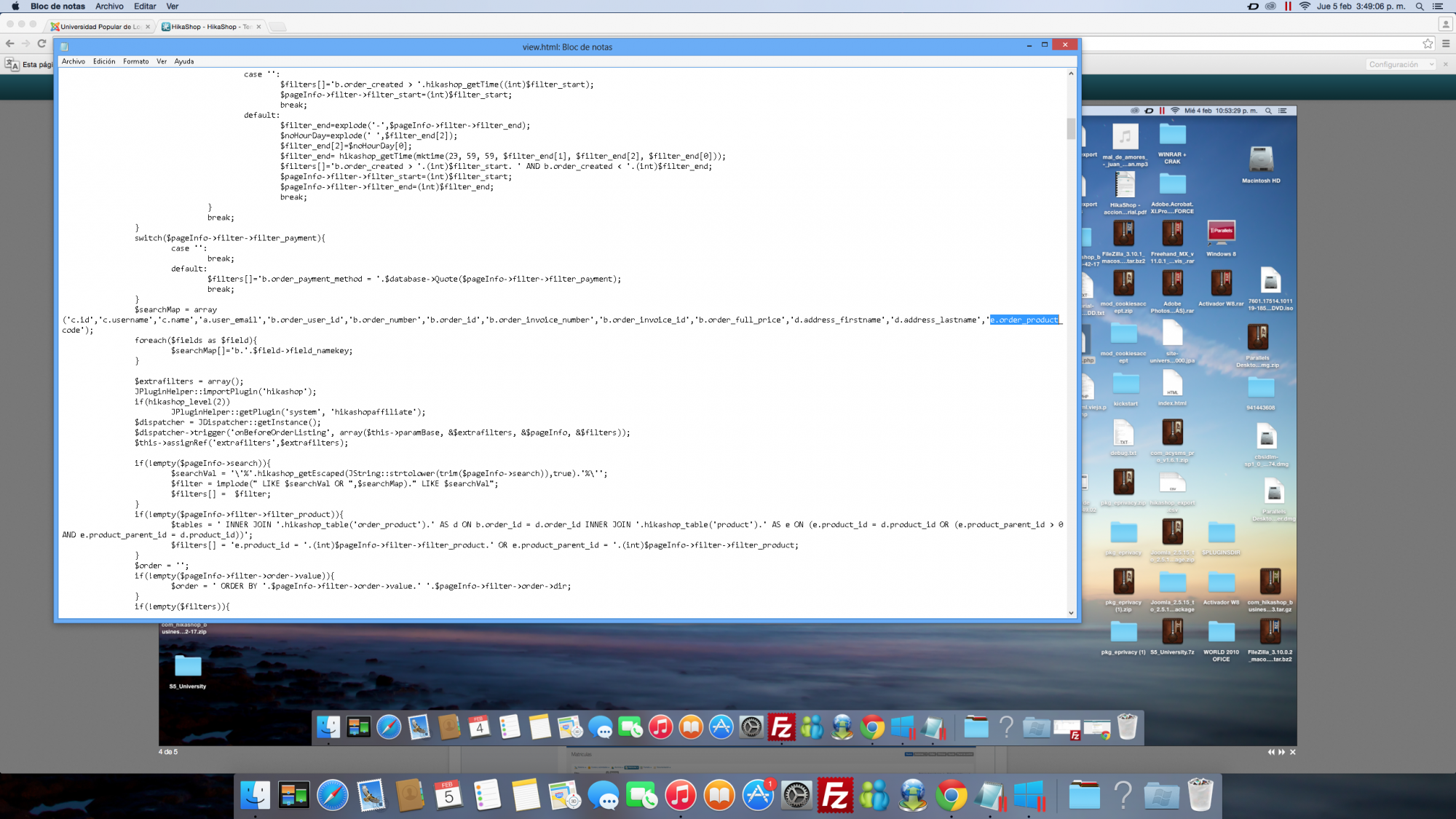This screenshot has height=819, width=1456.
Task: Close the HikaShop browser tab
Action: [258, 27]
